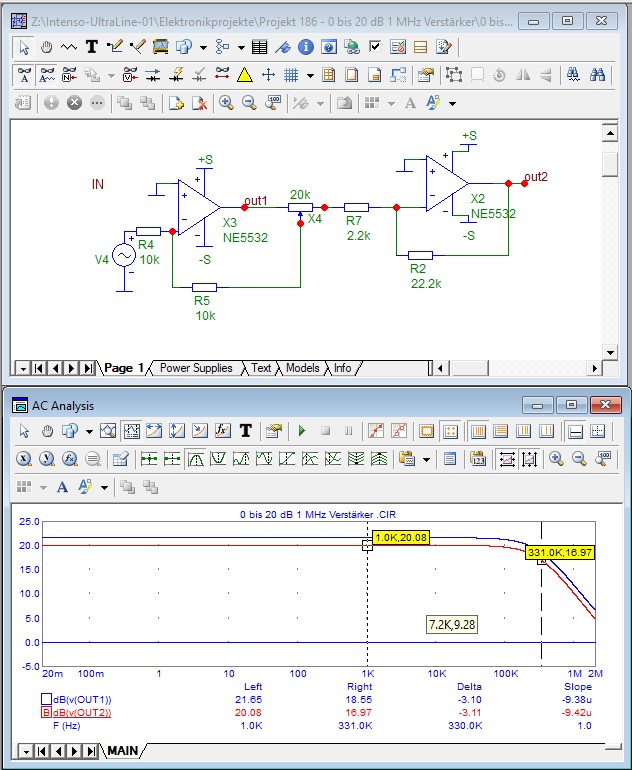Zoom in on the AC Analysis plot

click(x=556, y=459)
